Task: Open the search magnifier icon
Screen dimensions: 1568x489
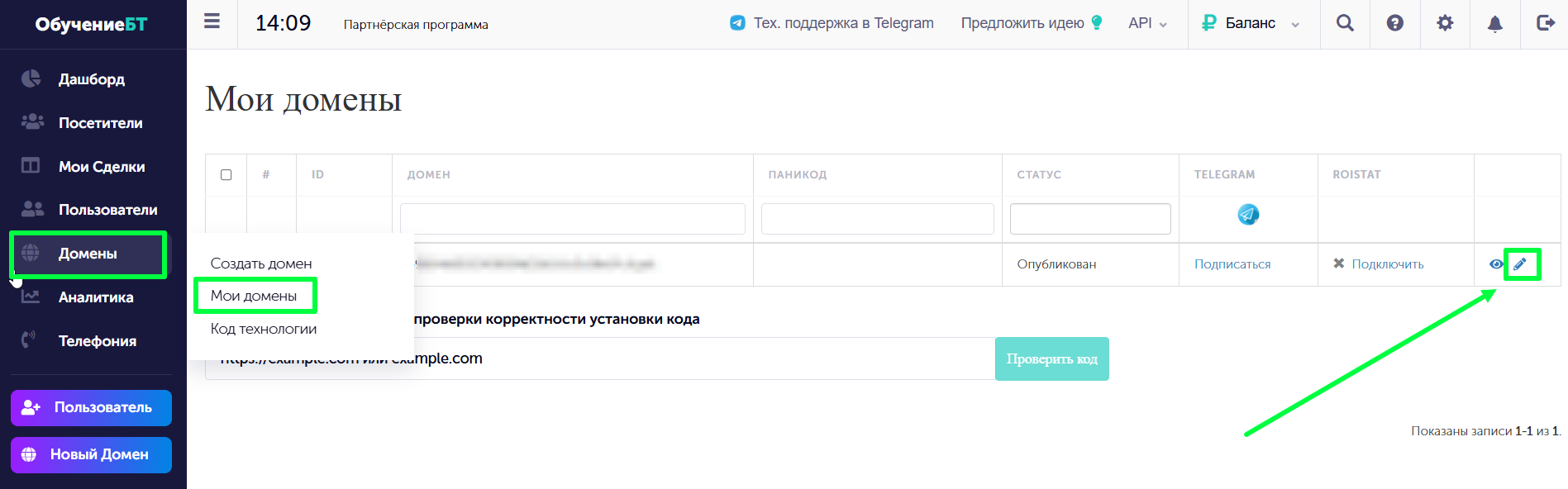Action: (1345, 23)
